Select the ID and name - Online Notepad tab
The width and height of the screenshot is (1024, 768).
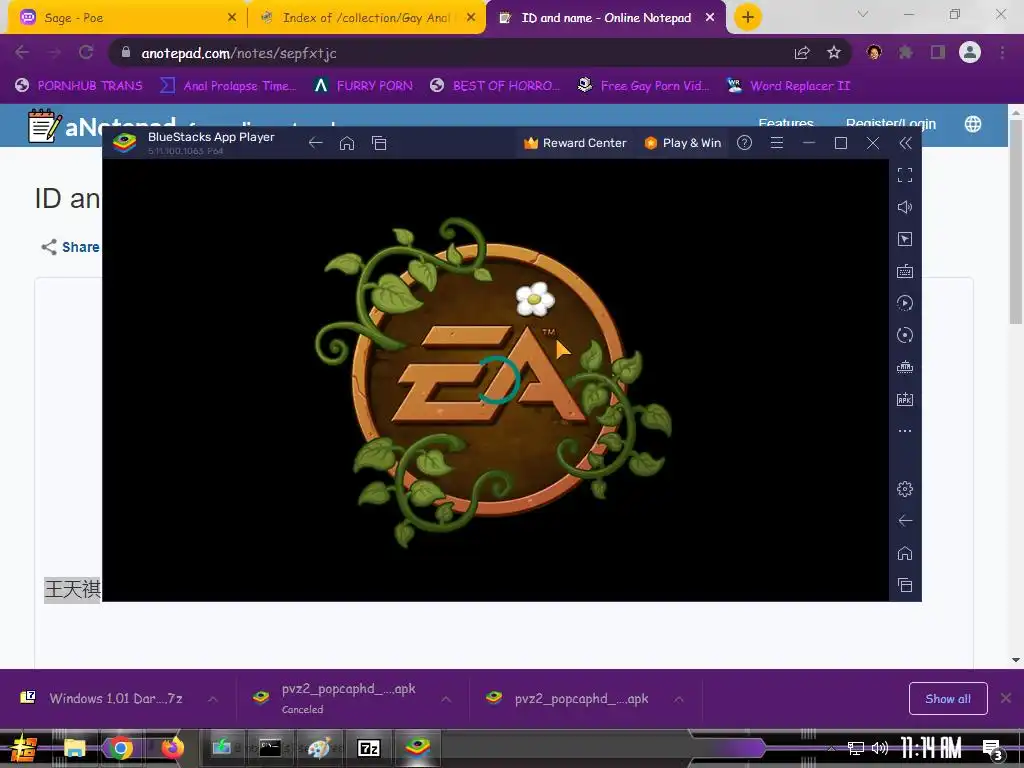coord(604,18)
